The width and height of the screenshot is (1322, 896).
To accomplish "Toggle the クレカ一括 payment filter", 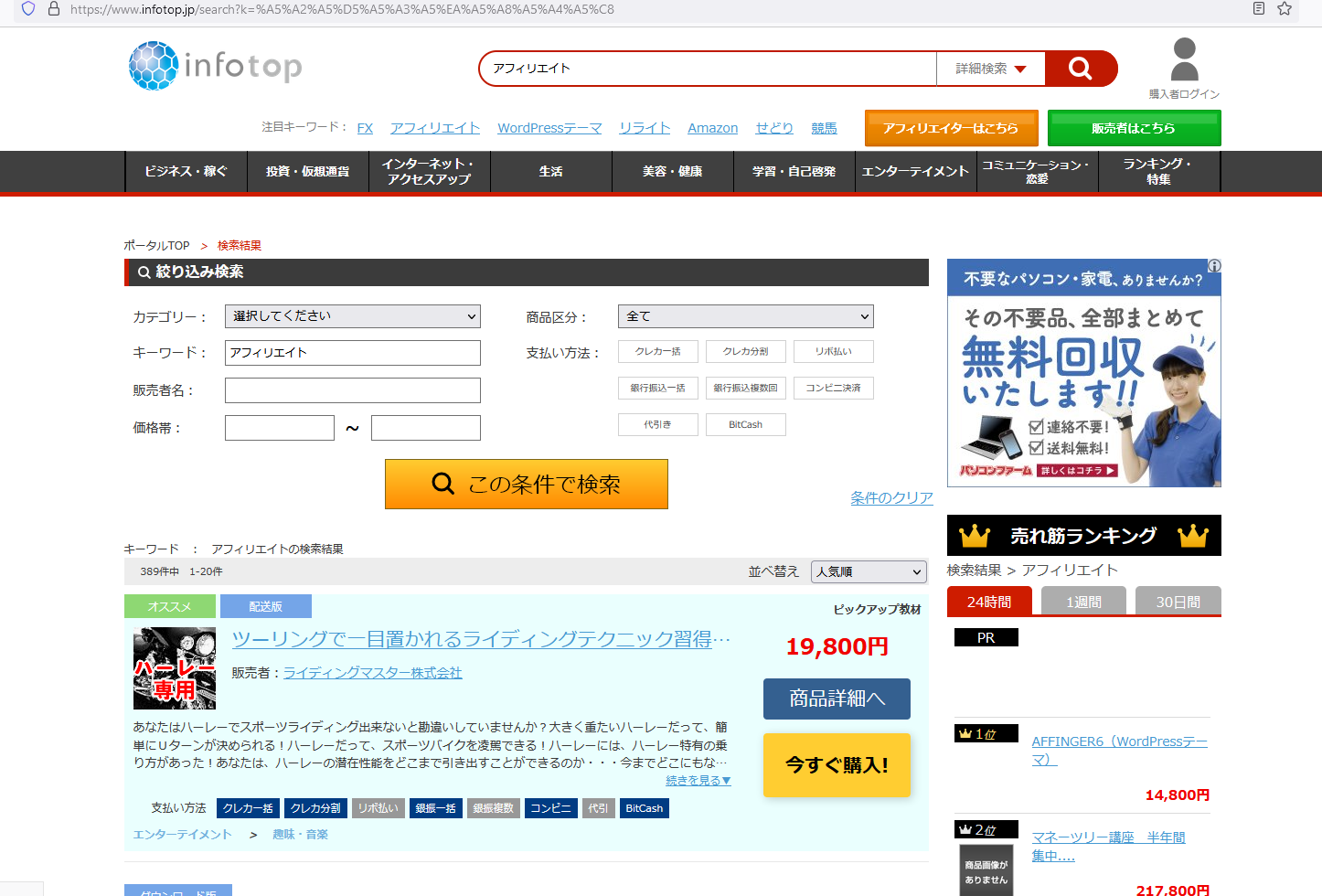I will click(657, 351).
